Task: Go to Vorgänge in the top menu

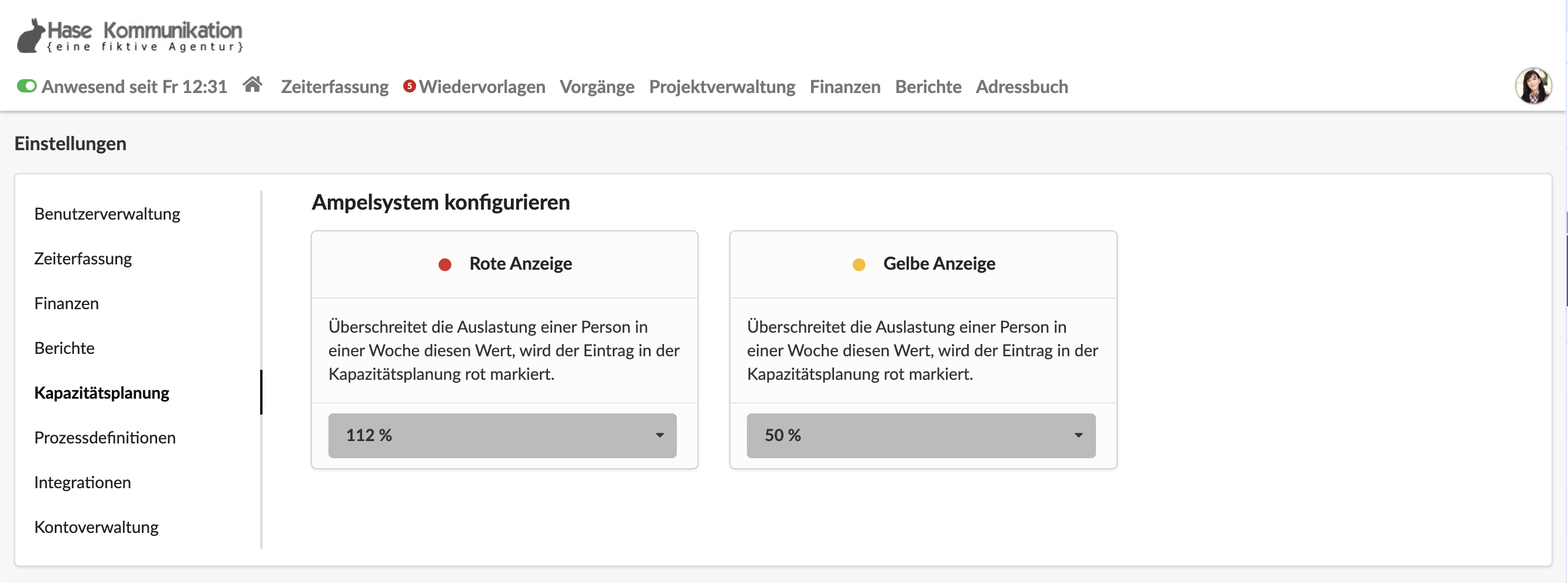Action: click(x=596, y=87)
